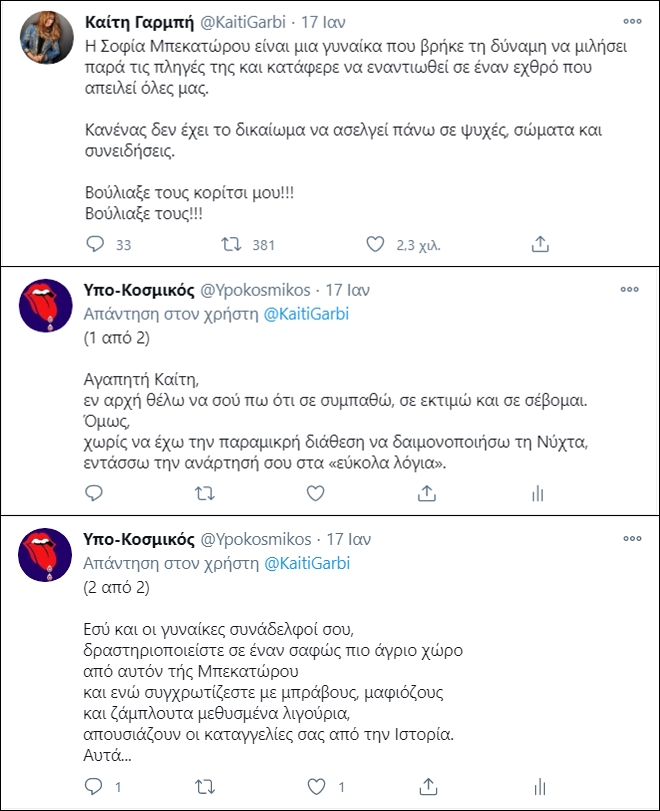Open @KaitiGarbi mention link in first reply
Viewport: 660px width, 811px height.
pyautogui.click(x=307, y=313)
